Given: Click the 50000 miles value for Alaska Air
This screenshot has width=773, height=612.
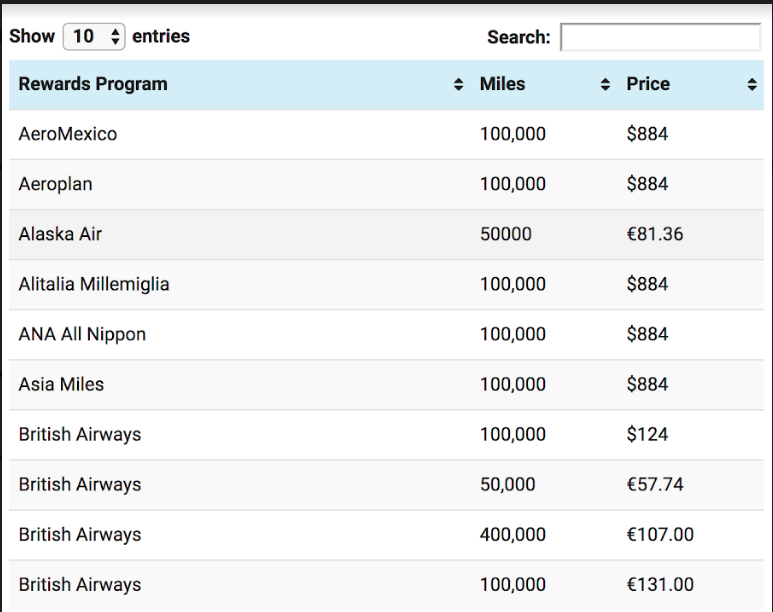Looking at the screenshot, I should click(x=506, y=234).
